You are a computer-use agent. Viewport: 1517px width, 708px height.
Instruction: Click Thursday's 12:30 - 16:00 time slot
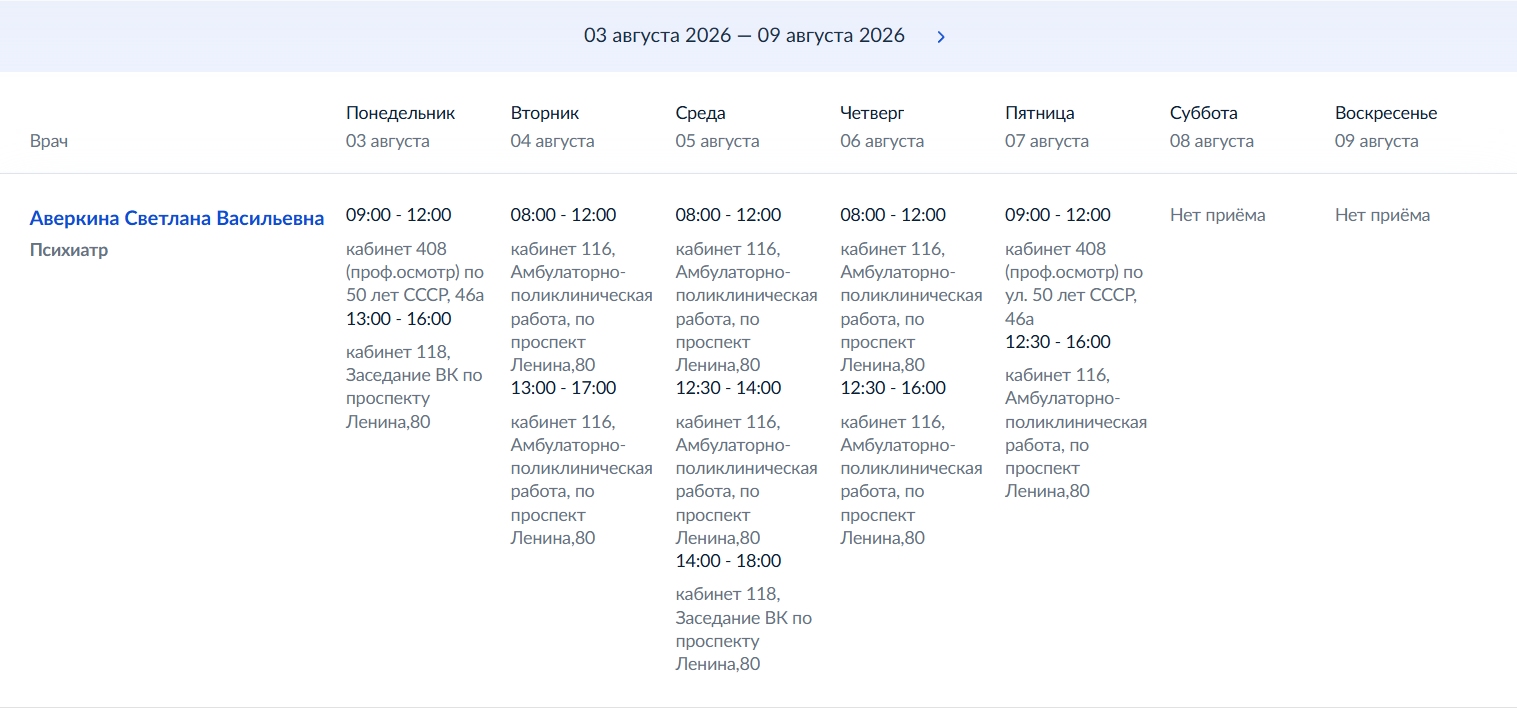893,387
